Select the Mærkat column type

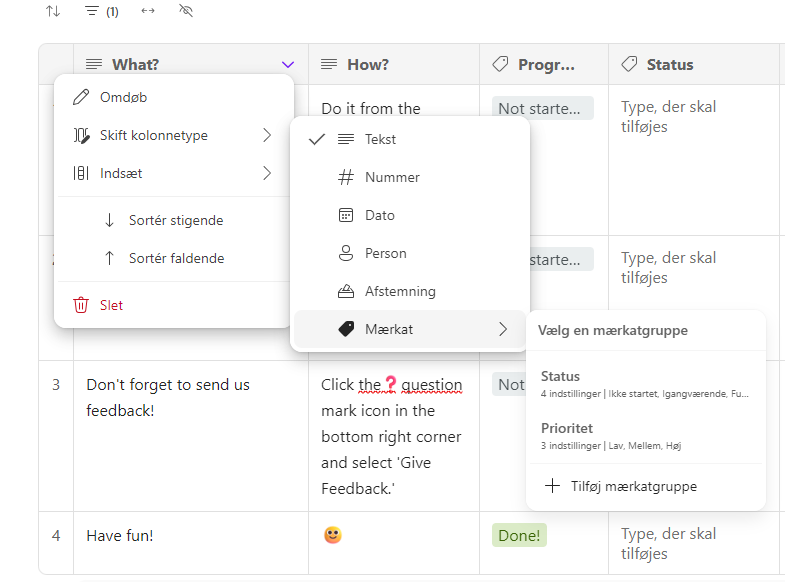(410, 329)
